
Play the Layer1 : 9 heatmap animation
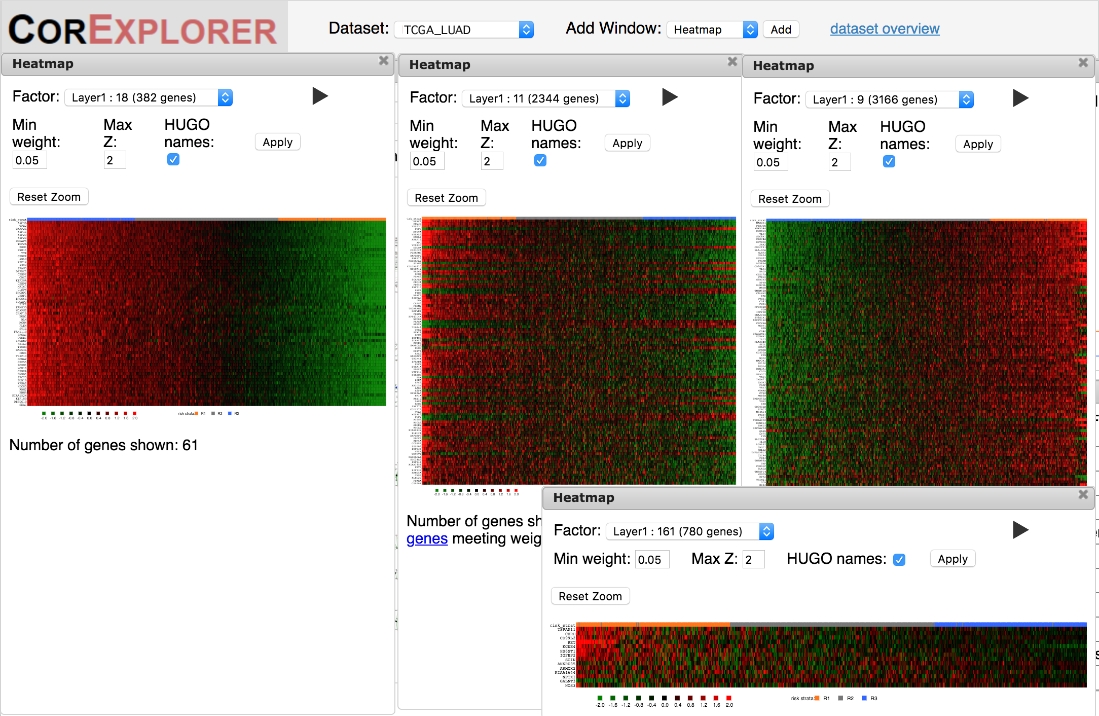[x=1020, y=98]
